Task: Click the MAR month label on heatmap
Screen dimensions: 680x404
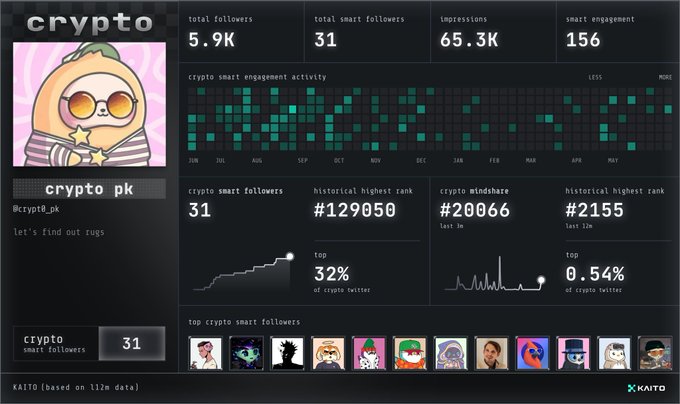Action: 531,160
